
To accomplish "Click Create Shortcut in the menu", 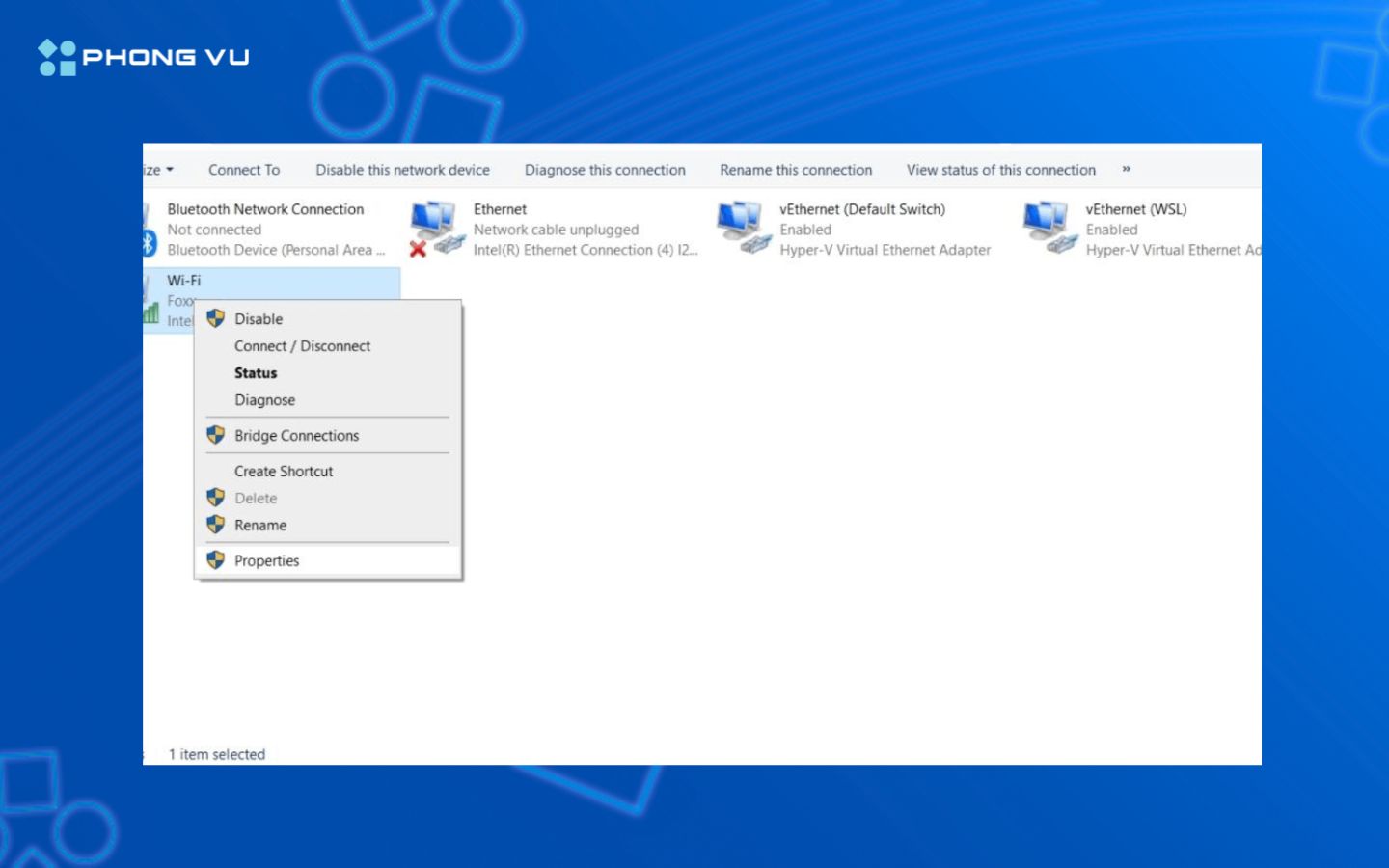I will [x=284, y=471].
